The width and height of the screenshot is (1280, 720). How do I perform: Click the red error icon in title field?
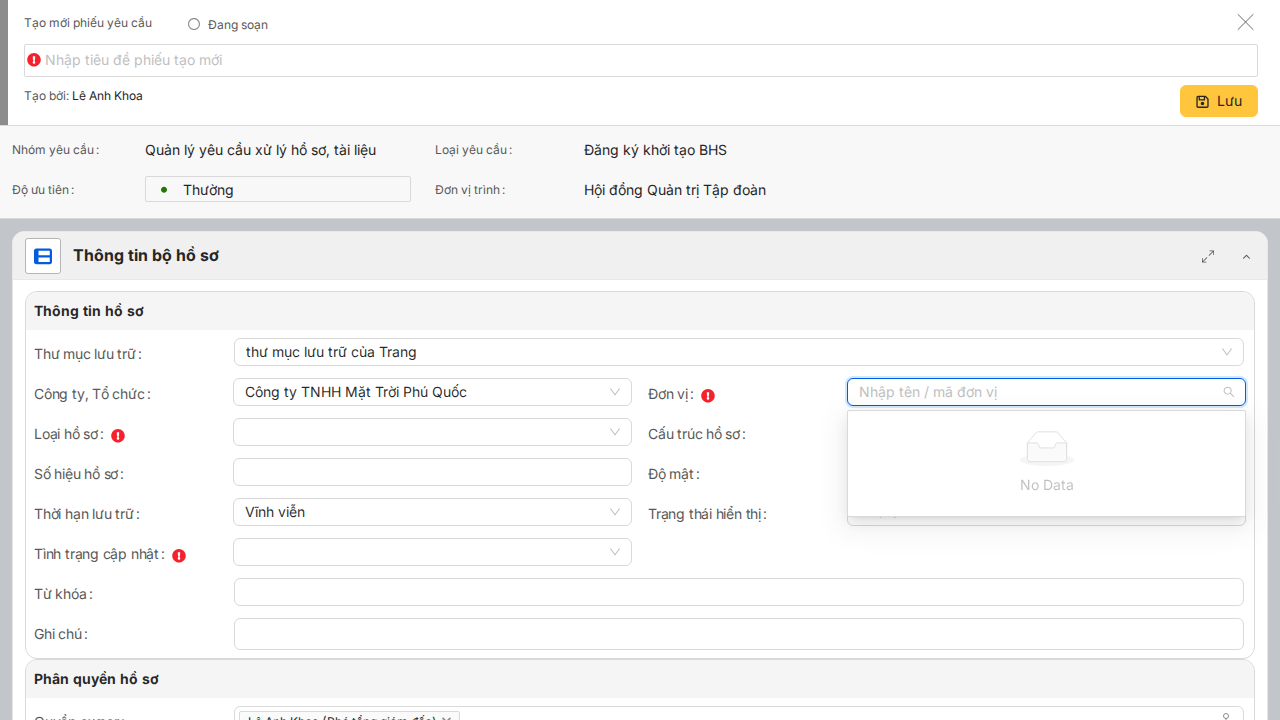pos(34,60)
